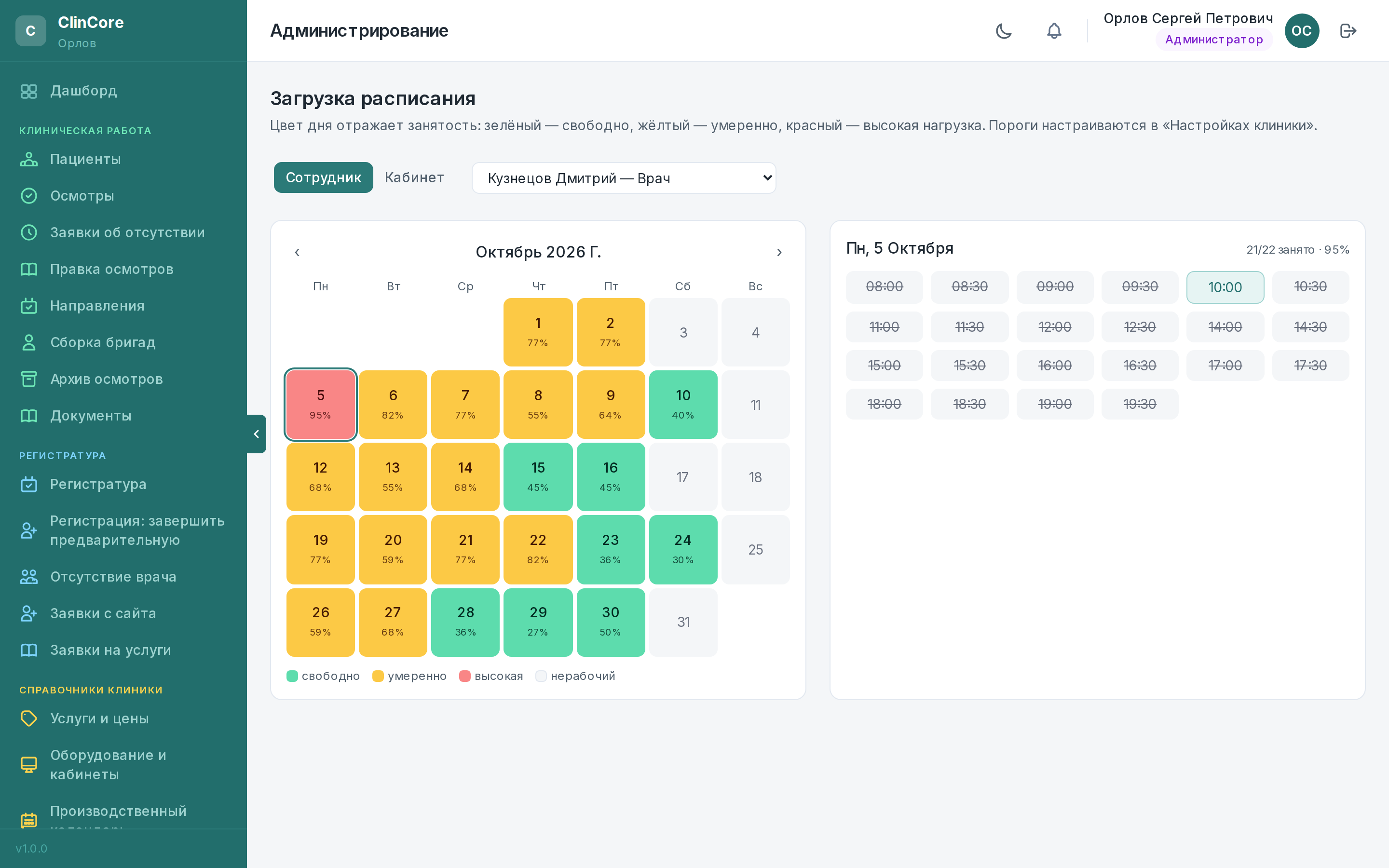The image size is (1389, 868).
Task: Open employee dropdown Кузнецов Дмитрий
Action: point(624,178)
